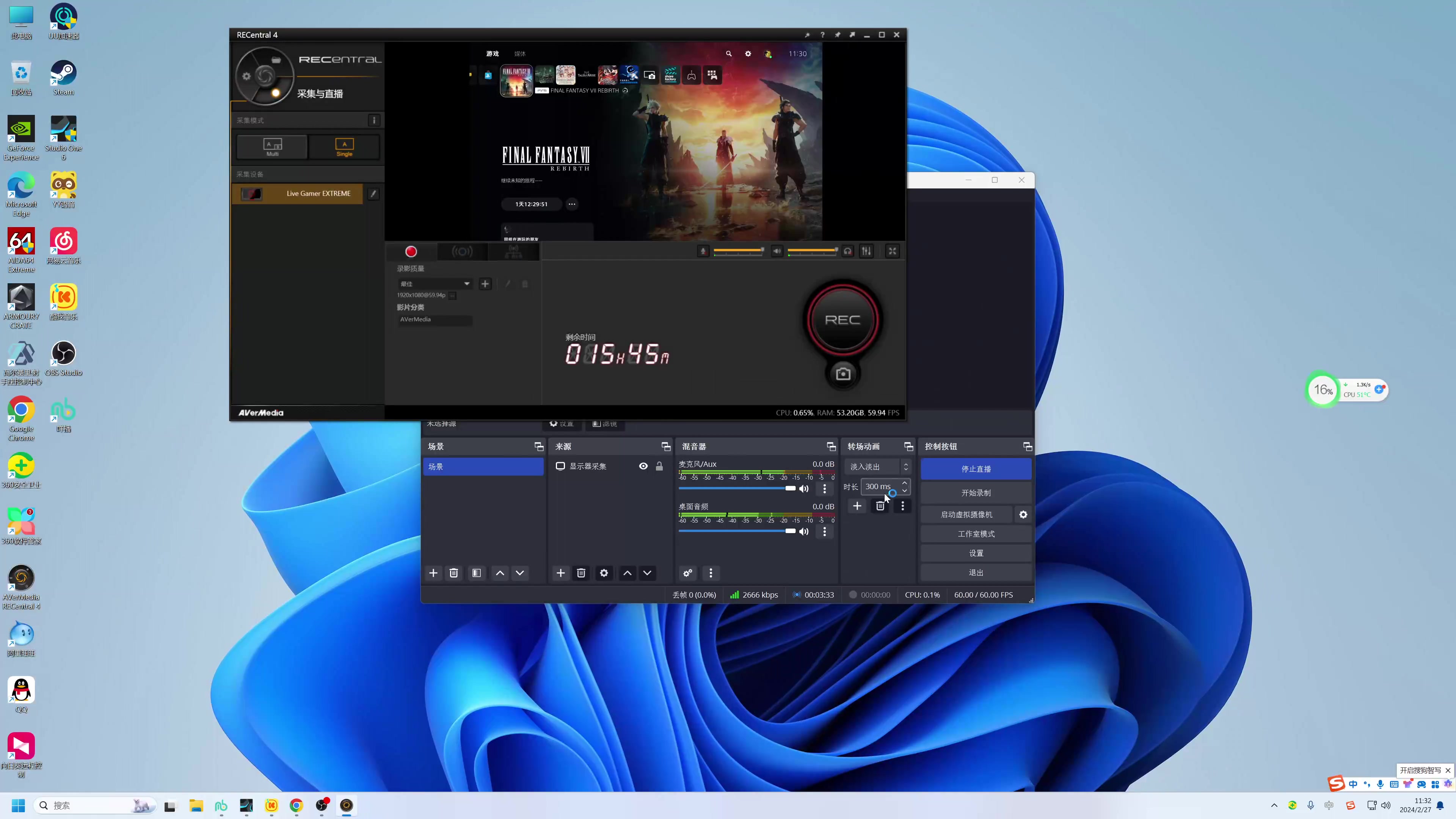Open RECentral media folder icon on dial

click(276, 60)
